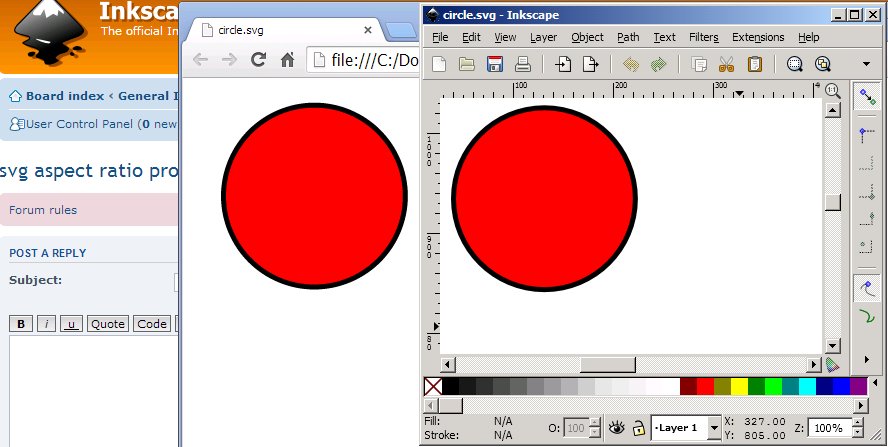This screenshot has width=888, height=447.
Task: Toggle snap bounding box corners
Action: click(866, 135)
